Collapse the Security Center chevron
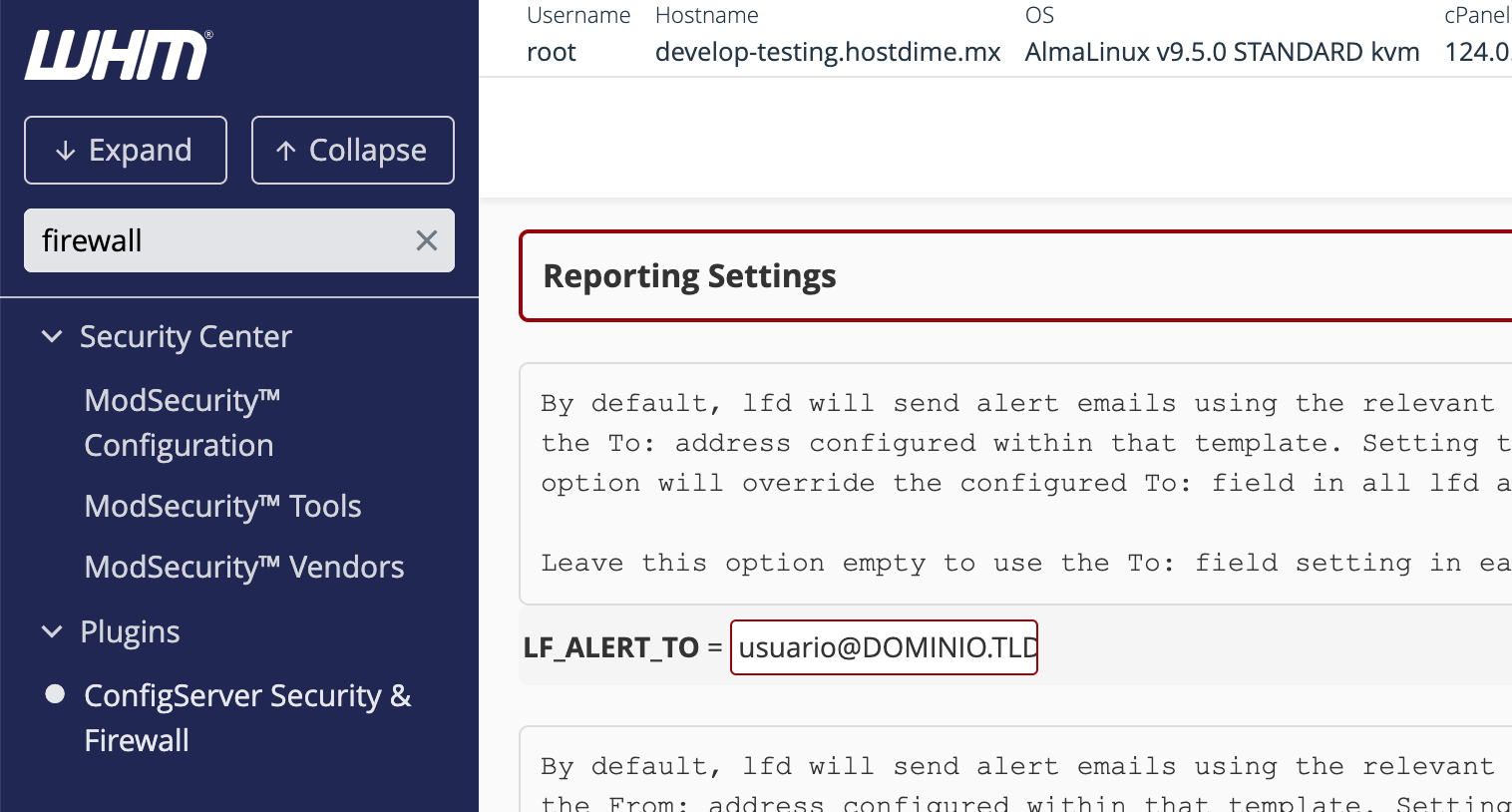Screen dimensions: 1512x812 (52, 337)
